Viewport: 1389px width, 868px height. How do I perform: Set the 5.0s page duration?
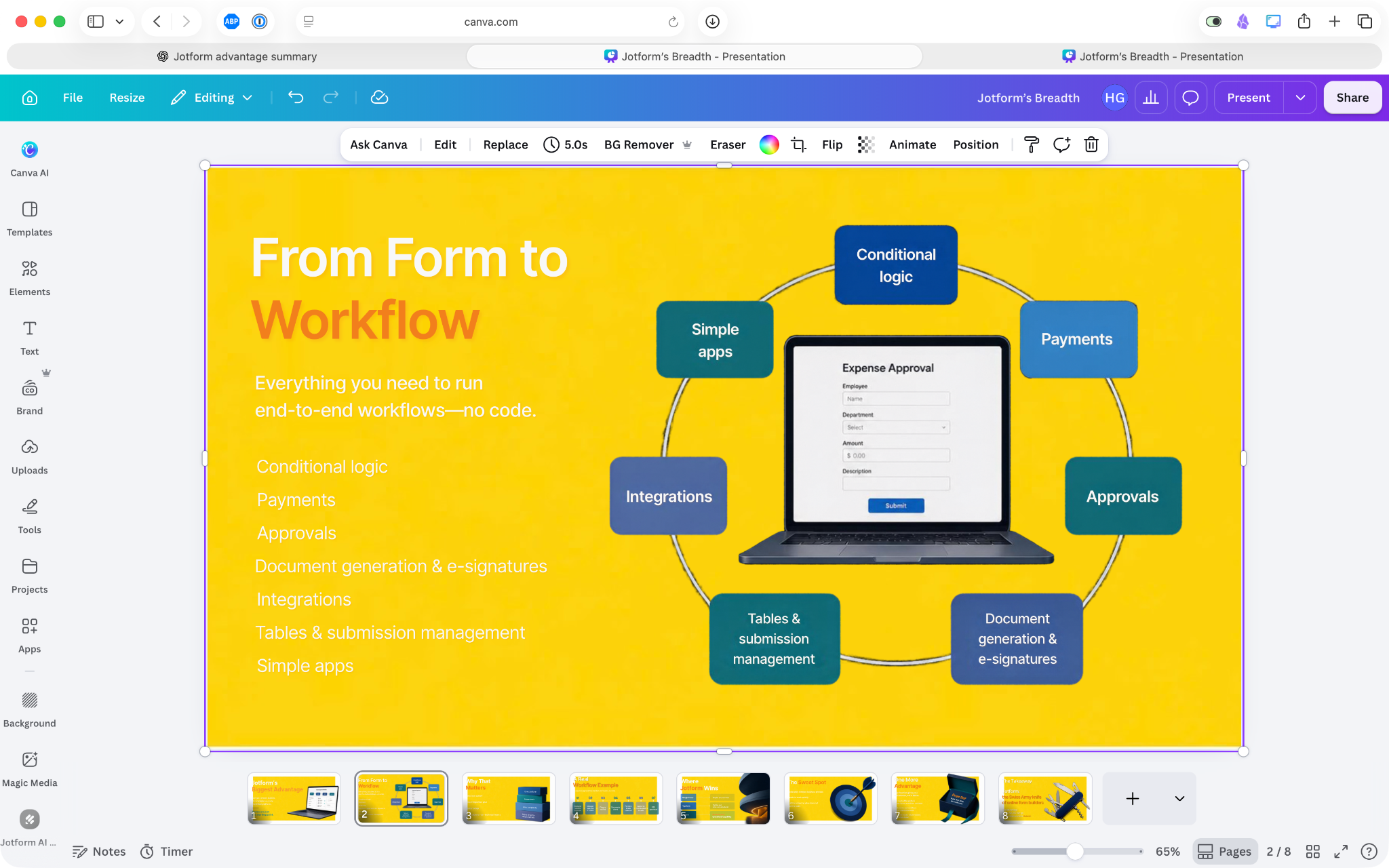pyautogui.click(x=566, y=144)
